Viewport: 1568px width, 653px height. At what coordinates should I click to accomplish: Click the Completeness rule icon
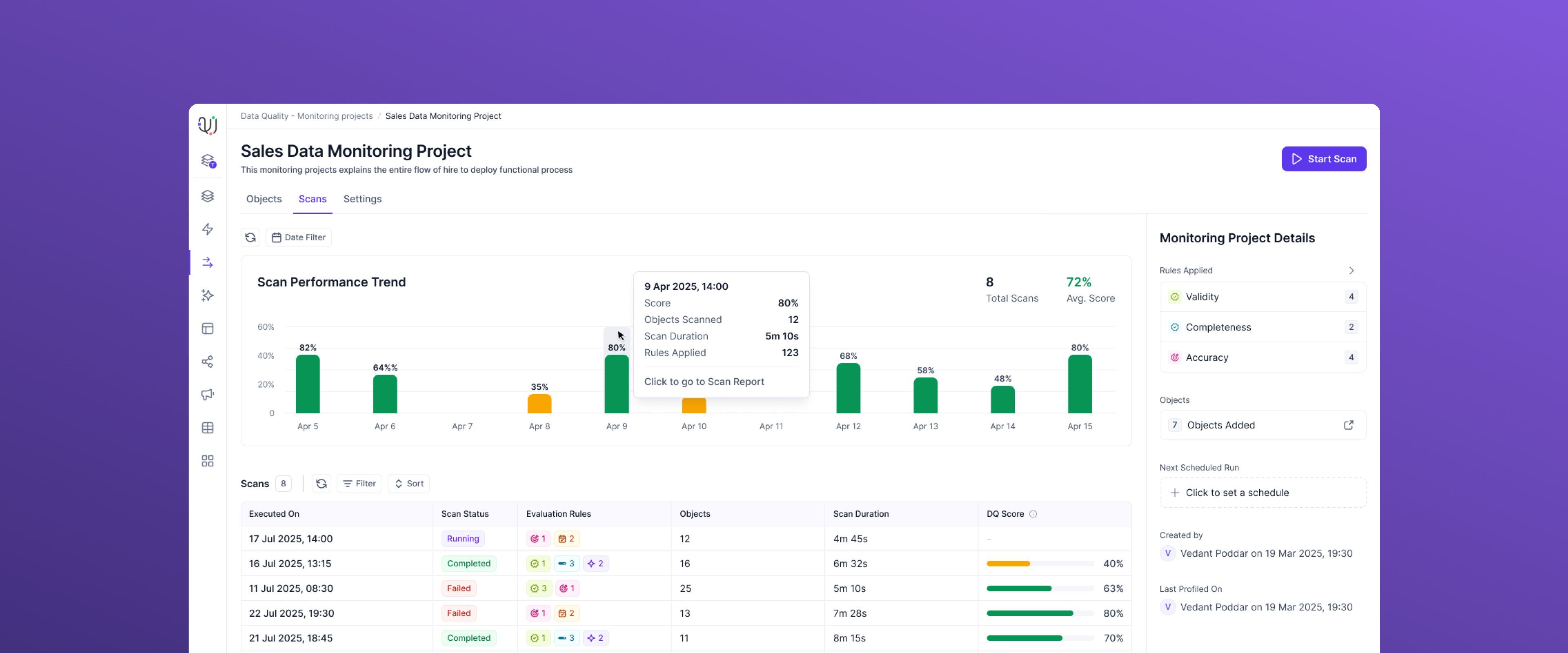coord(1175,327)
